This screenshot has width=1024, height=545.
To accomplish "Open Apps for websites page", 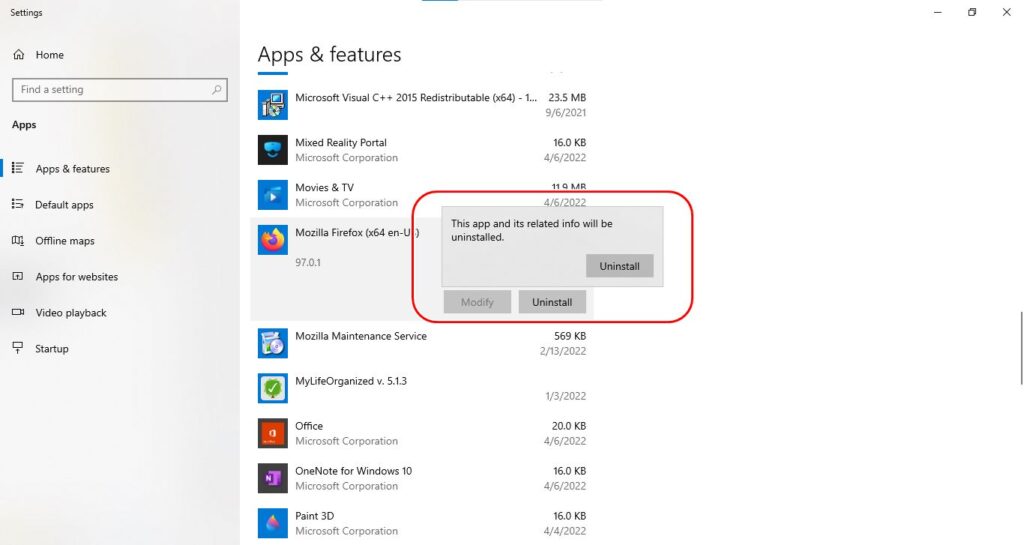I will (x=76, y=276).
